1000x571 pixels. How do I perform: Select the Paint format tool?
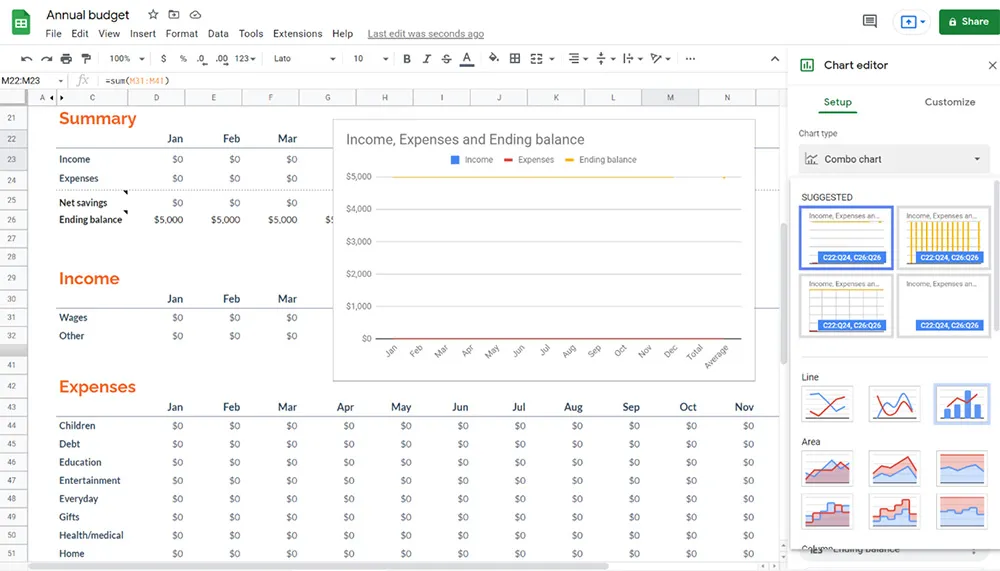tap(86, 59)
